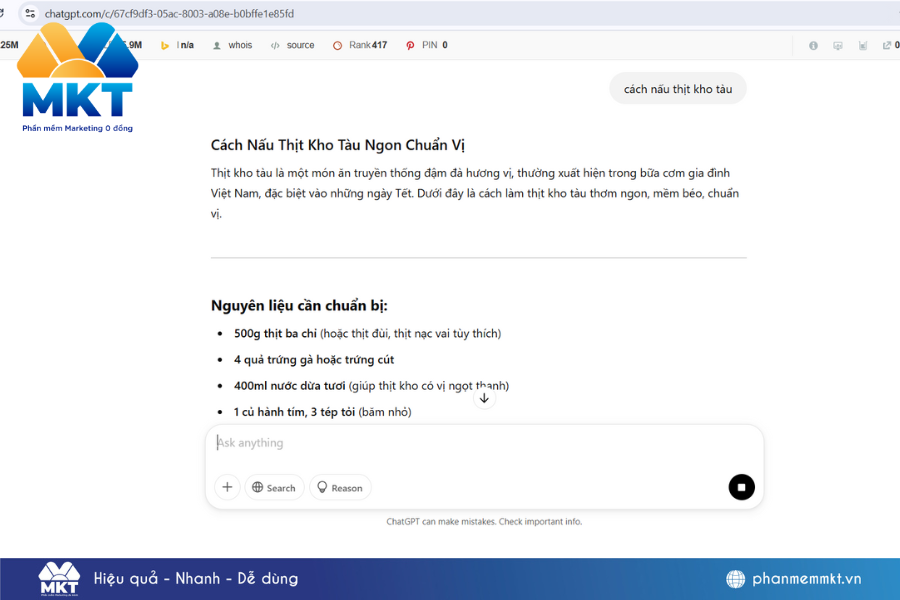Viewport: 900px width, 600px height.
Task: Click the chatgpt.com URL in address bar
Action: [x=170, y=14]
